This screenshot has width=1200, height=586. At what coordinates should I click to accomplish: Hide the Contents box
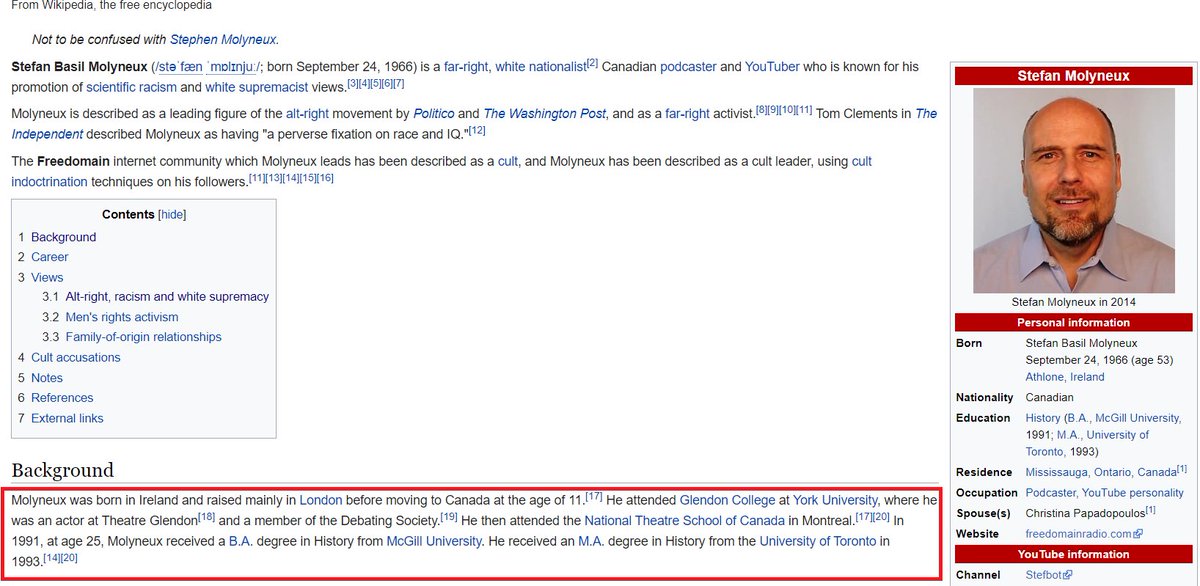pyautogui.click(x=173, y=215)
